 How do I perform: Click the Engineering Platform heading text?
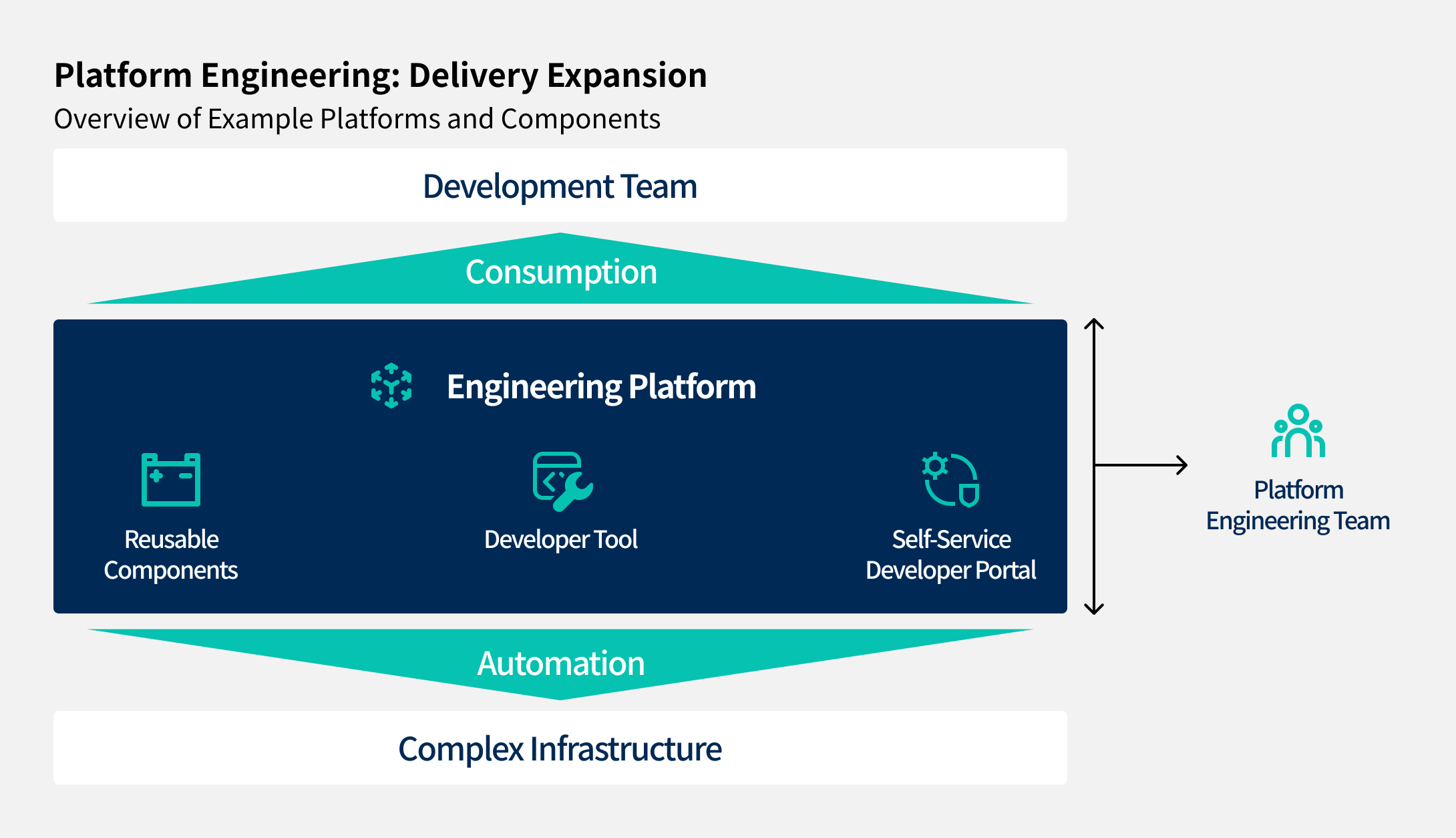click(601, 387)
